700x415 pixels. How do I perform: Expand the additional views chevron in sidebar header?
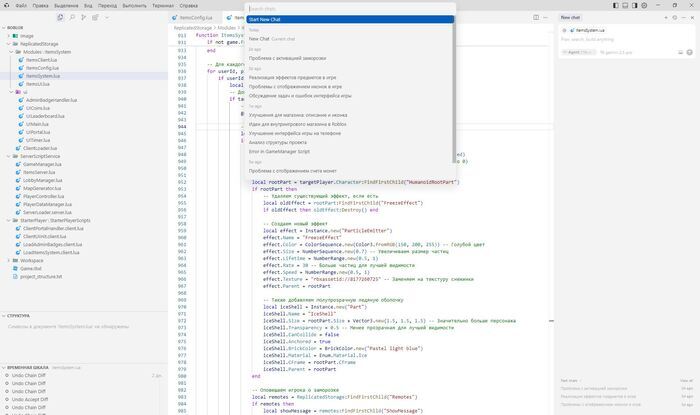107,17
